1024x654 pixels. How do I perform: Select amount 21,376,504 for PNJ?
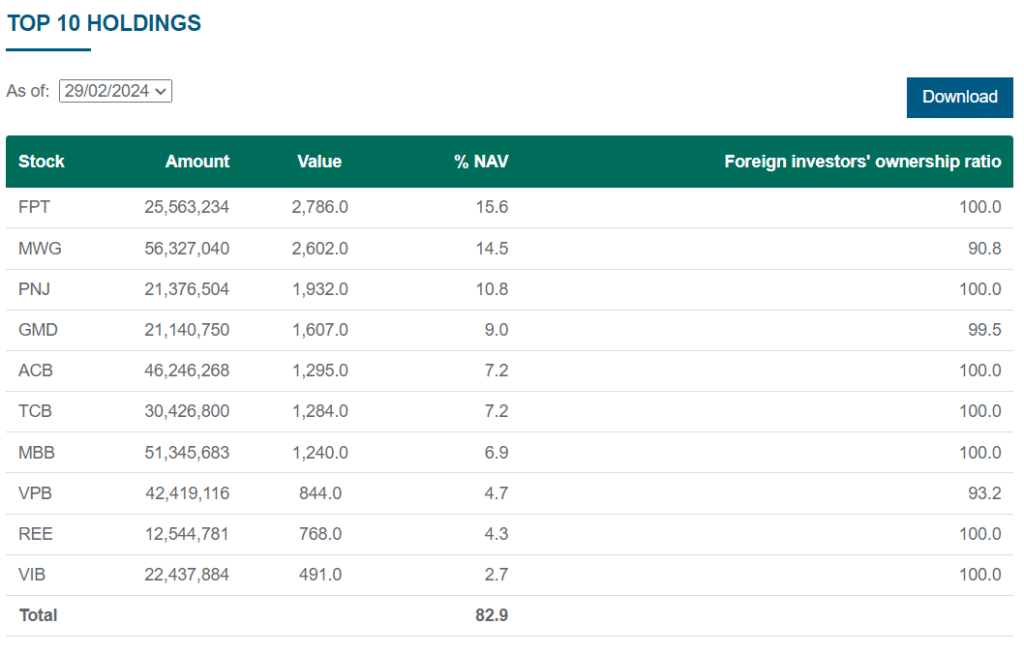187,289
